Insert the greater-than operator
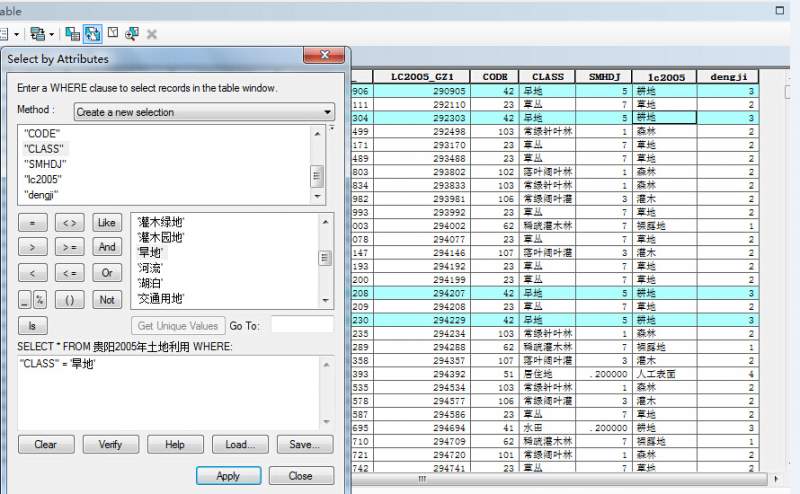Viewport: 800px width, 494px height. click(33, 247)
